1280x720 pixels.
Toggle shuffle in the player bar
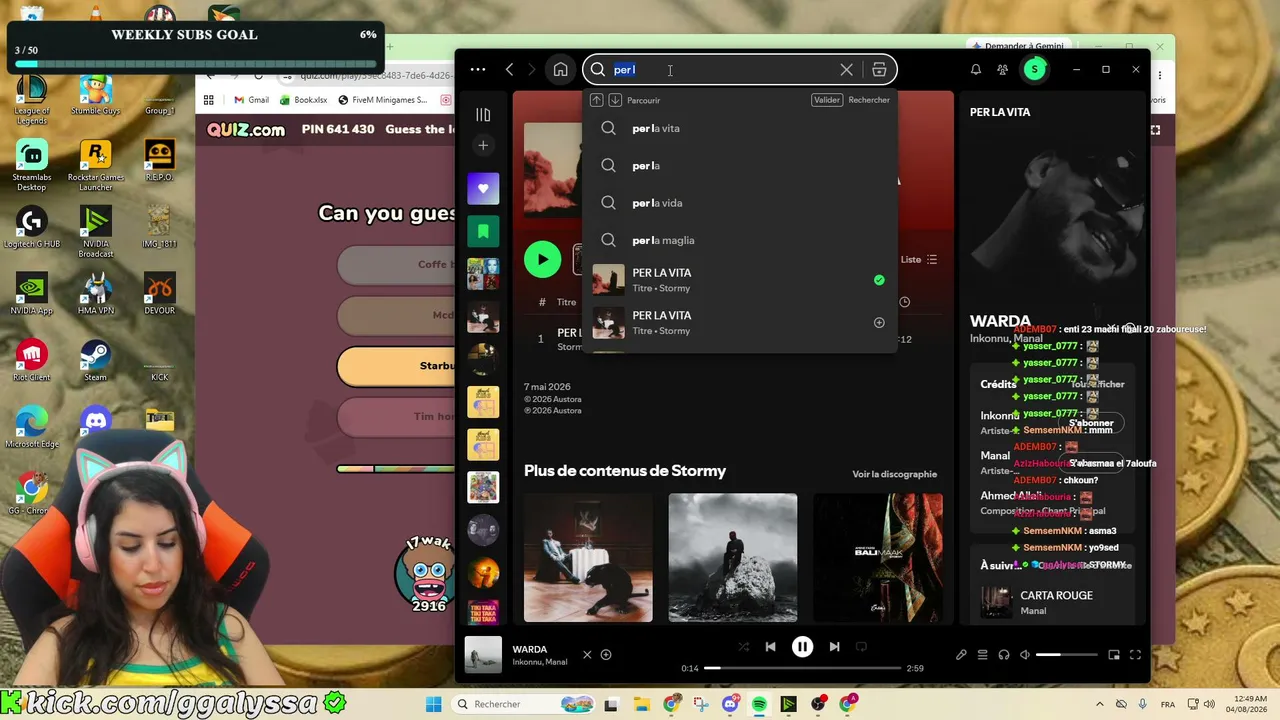pos(743,647)
